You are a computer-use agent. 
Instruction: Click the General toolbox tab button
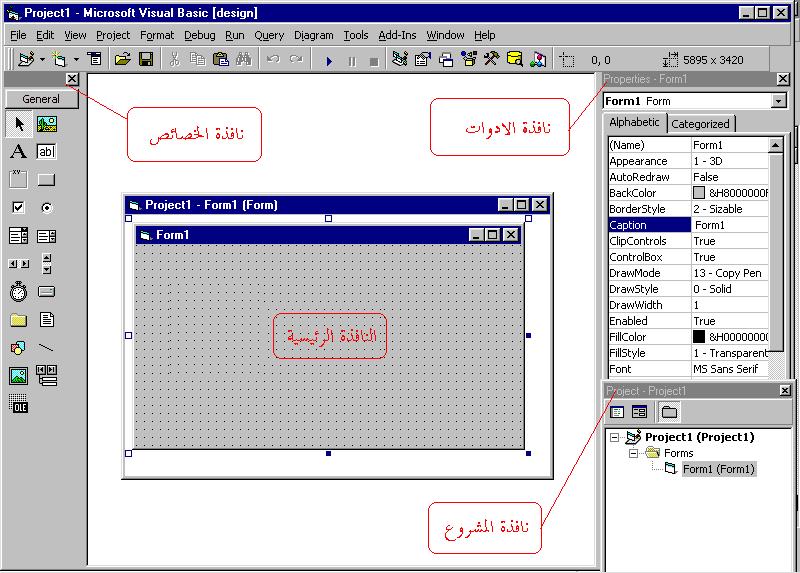click(41, 99)
